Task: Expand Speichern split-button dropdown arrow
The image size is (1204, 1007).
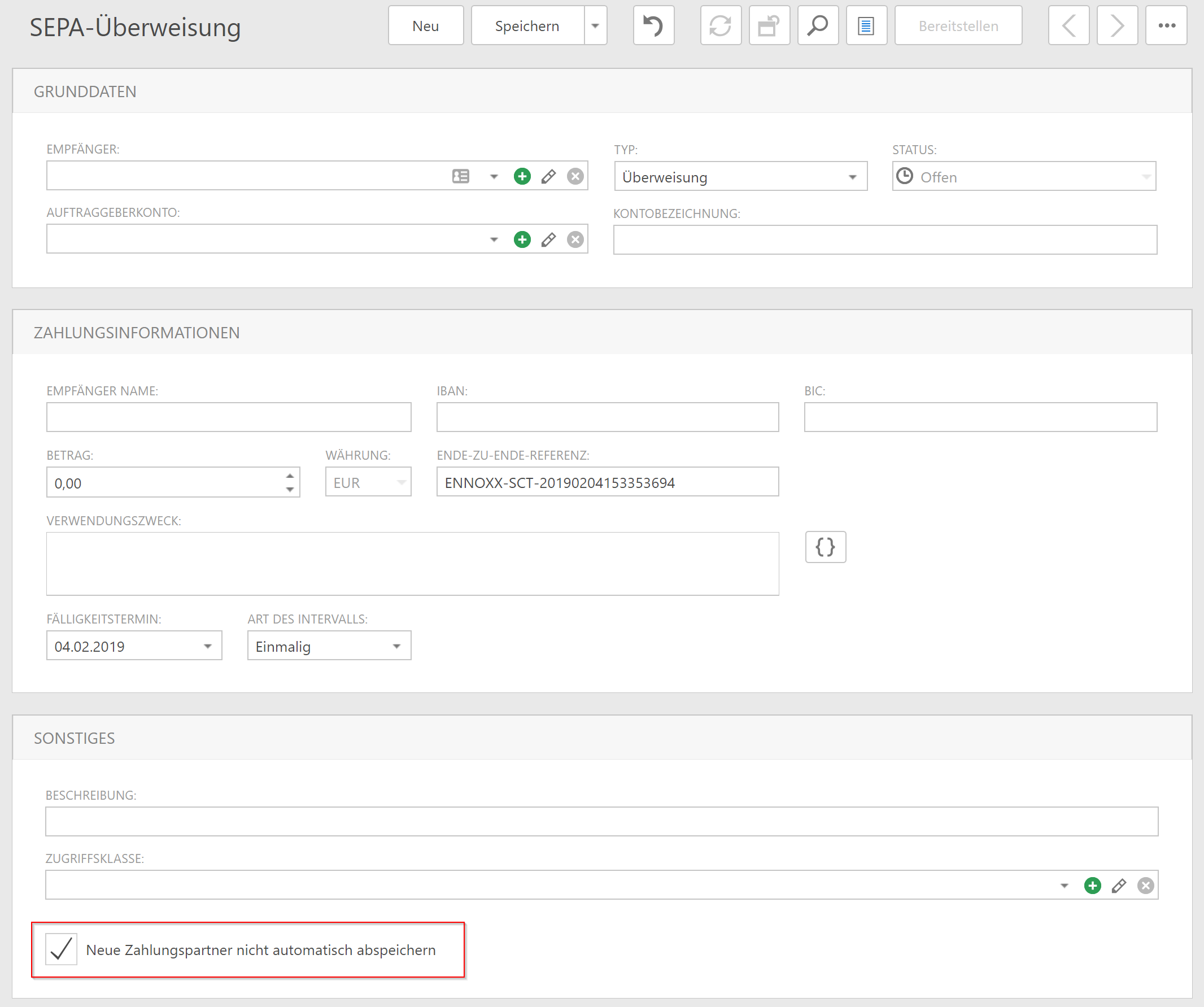Action: click(x=595, y=26)
